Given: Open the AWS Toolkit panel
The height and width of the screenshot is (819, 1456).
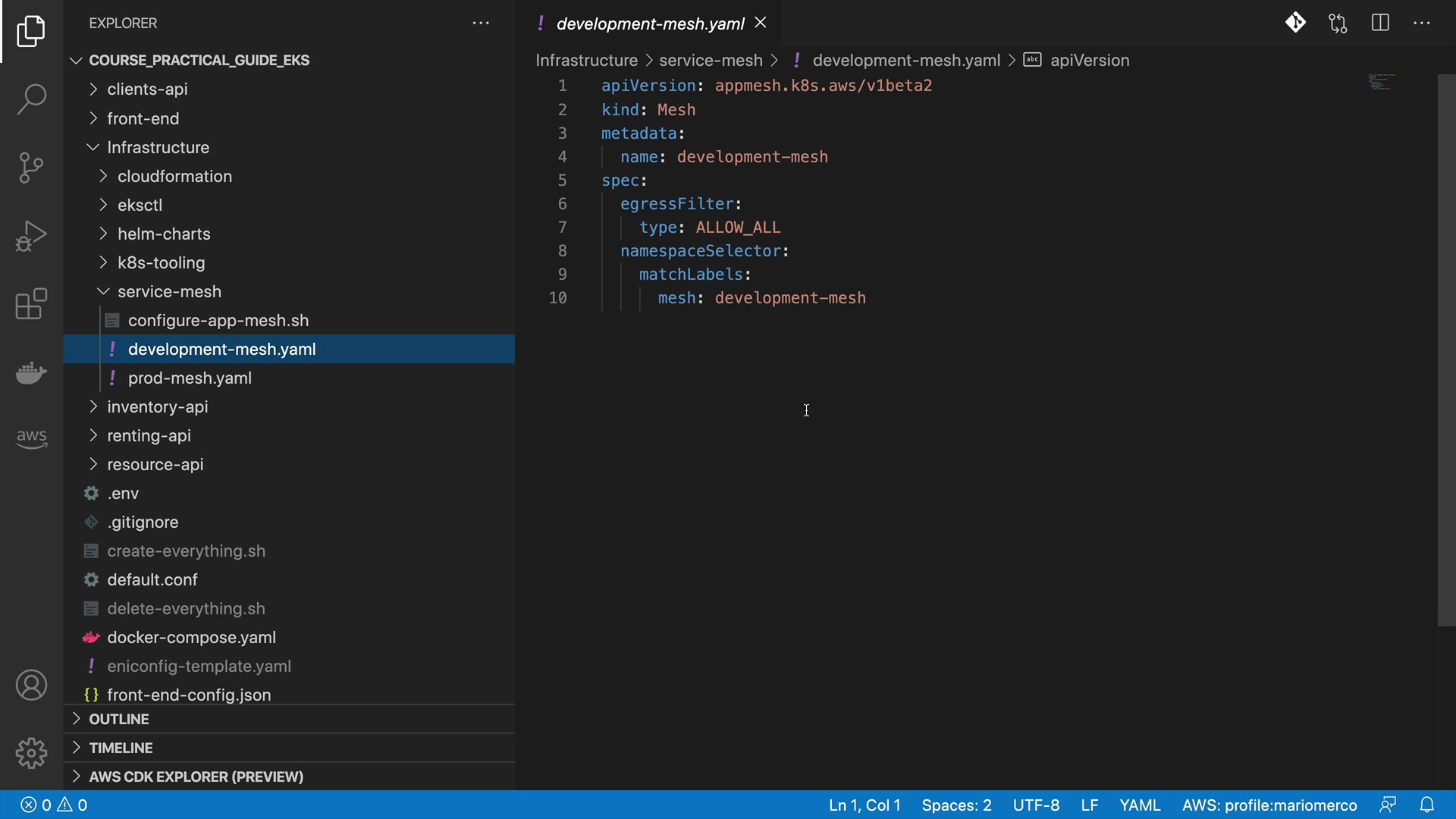Looking at the screenshot, I should (31, 438).
